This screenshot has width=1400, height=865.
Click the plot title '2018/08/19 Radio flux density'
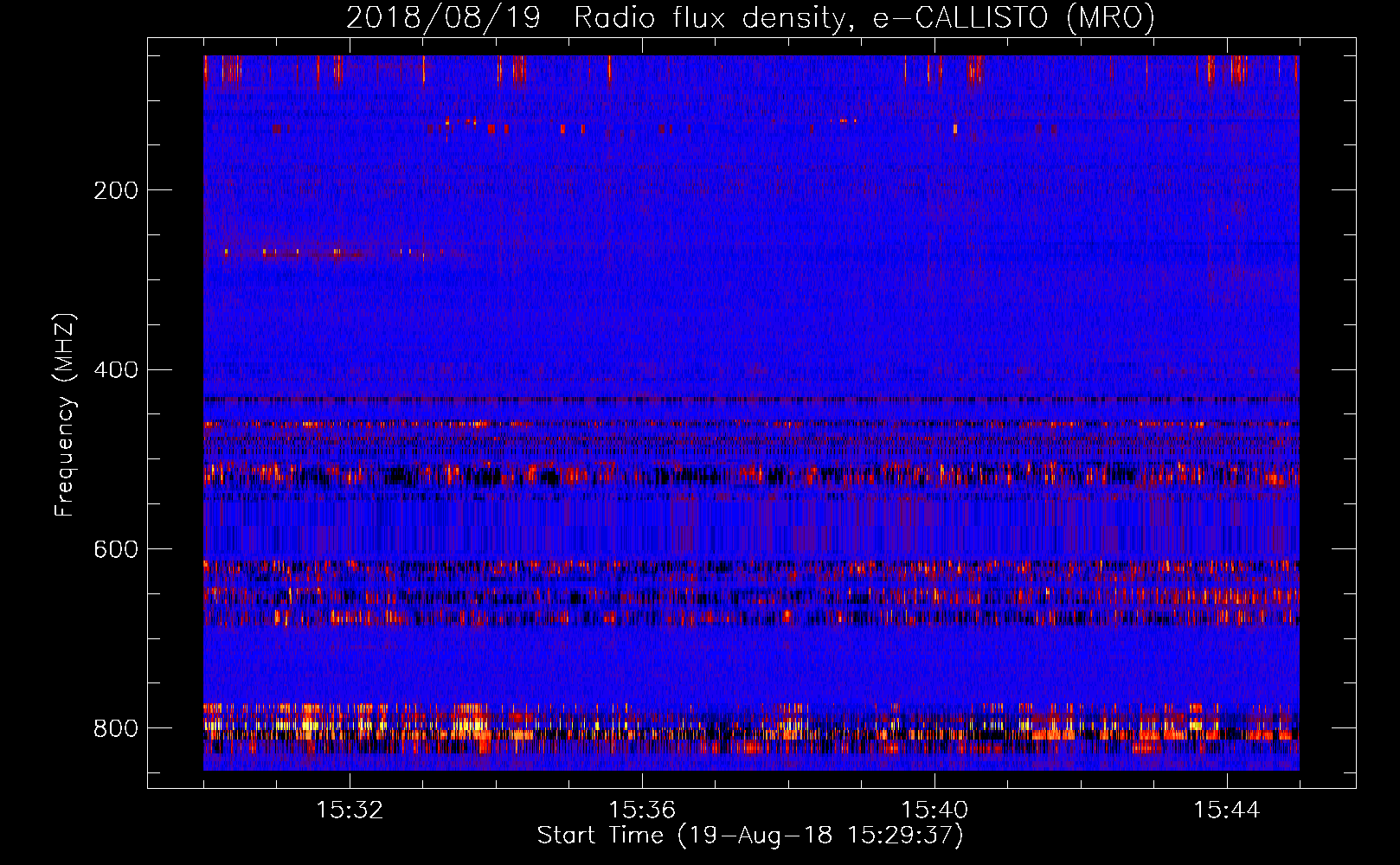pos(750,17)
